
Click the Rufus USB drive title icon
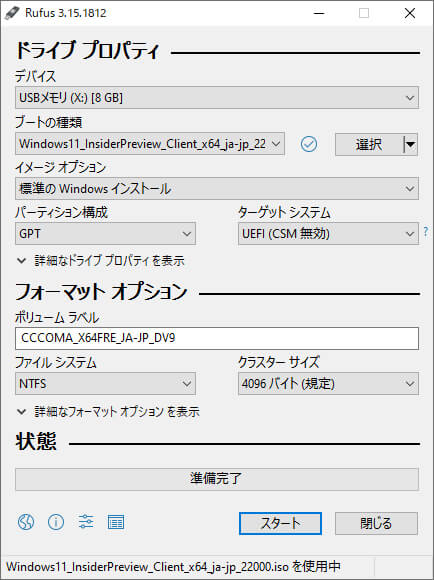[12, 13]
